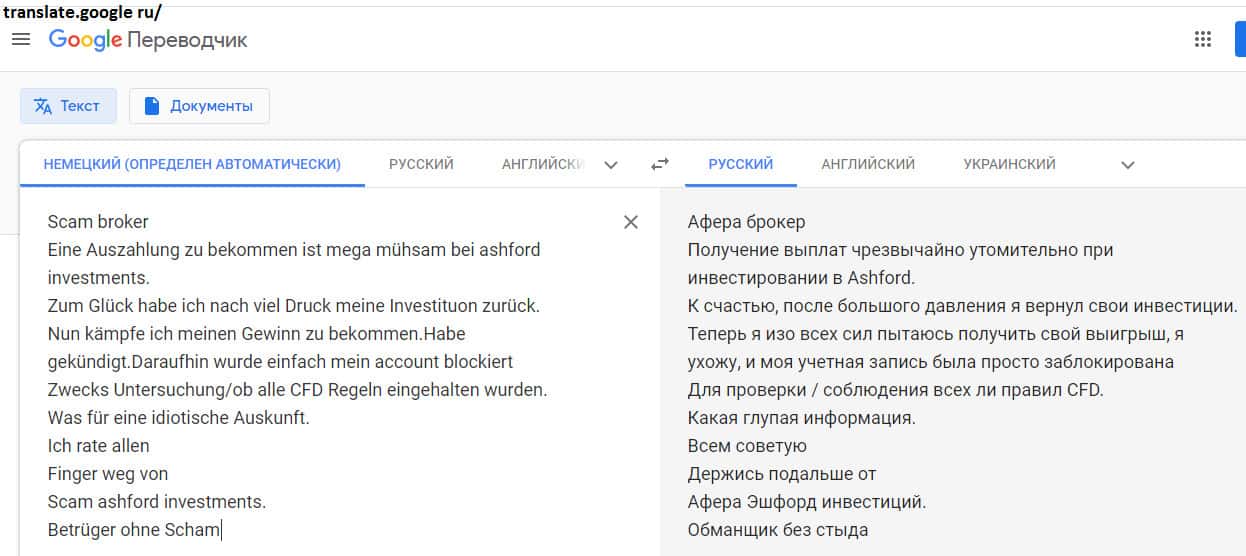Select auto-detected German source tab
Screen dimensions: 1246x556
click(192, 164)
